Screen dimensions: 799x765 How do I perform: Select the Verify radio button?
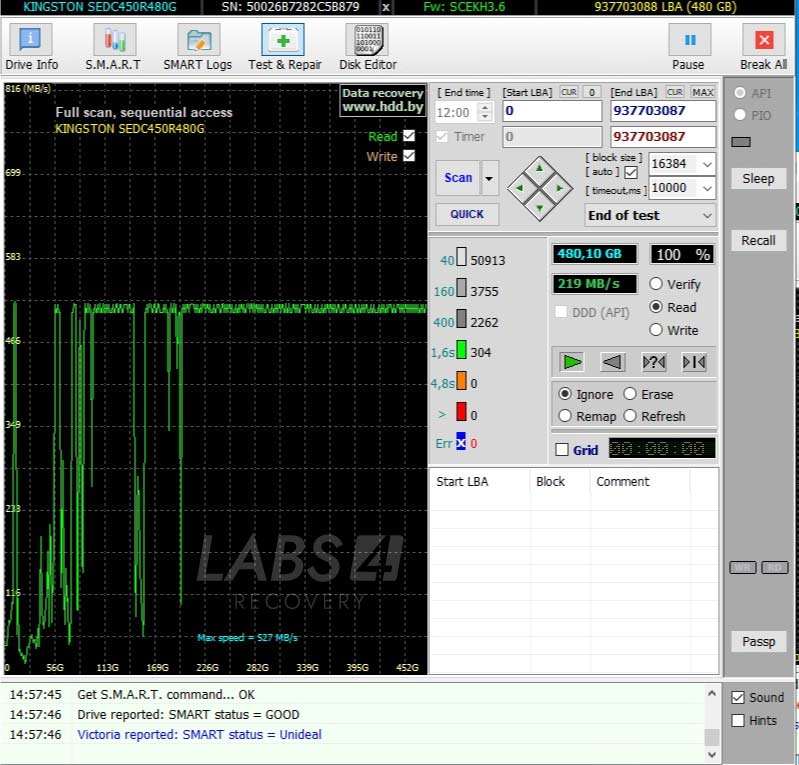click(656, 284)
